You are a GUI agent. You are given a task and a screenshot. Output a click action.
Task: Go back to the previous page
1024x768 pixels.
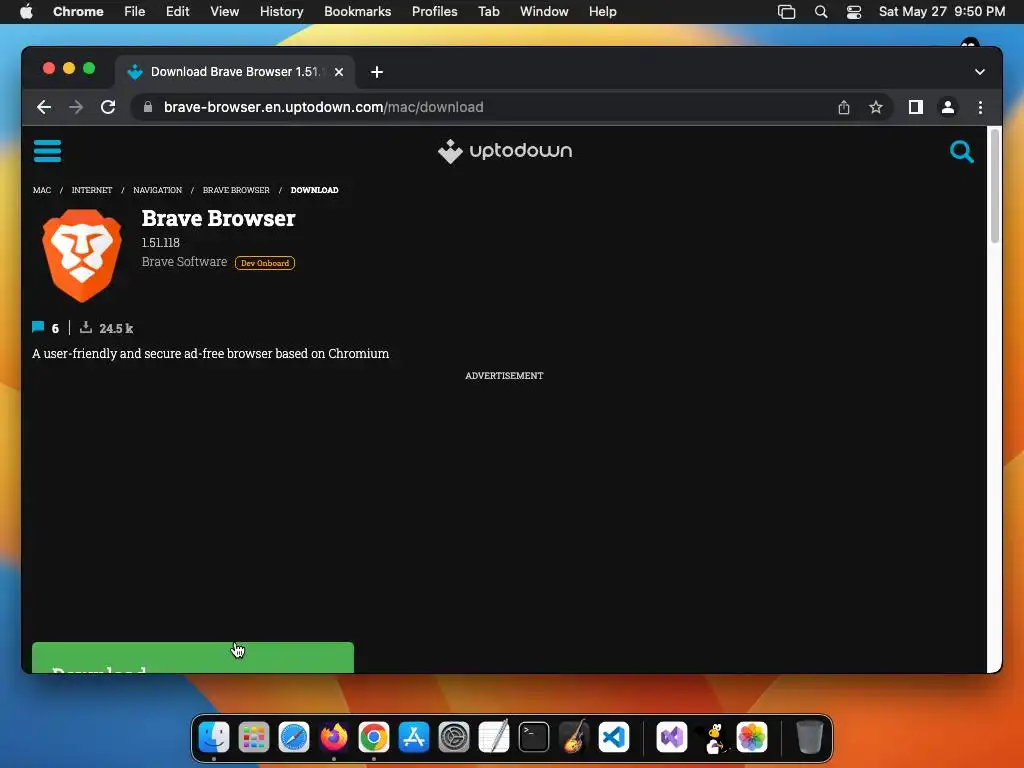(x=44, y=107)
